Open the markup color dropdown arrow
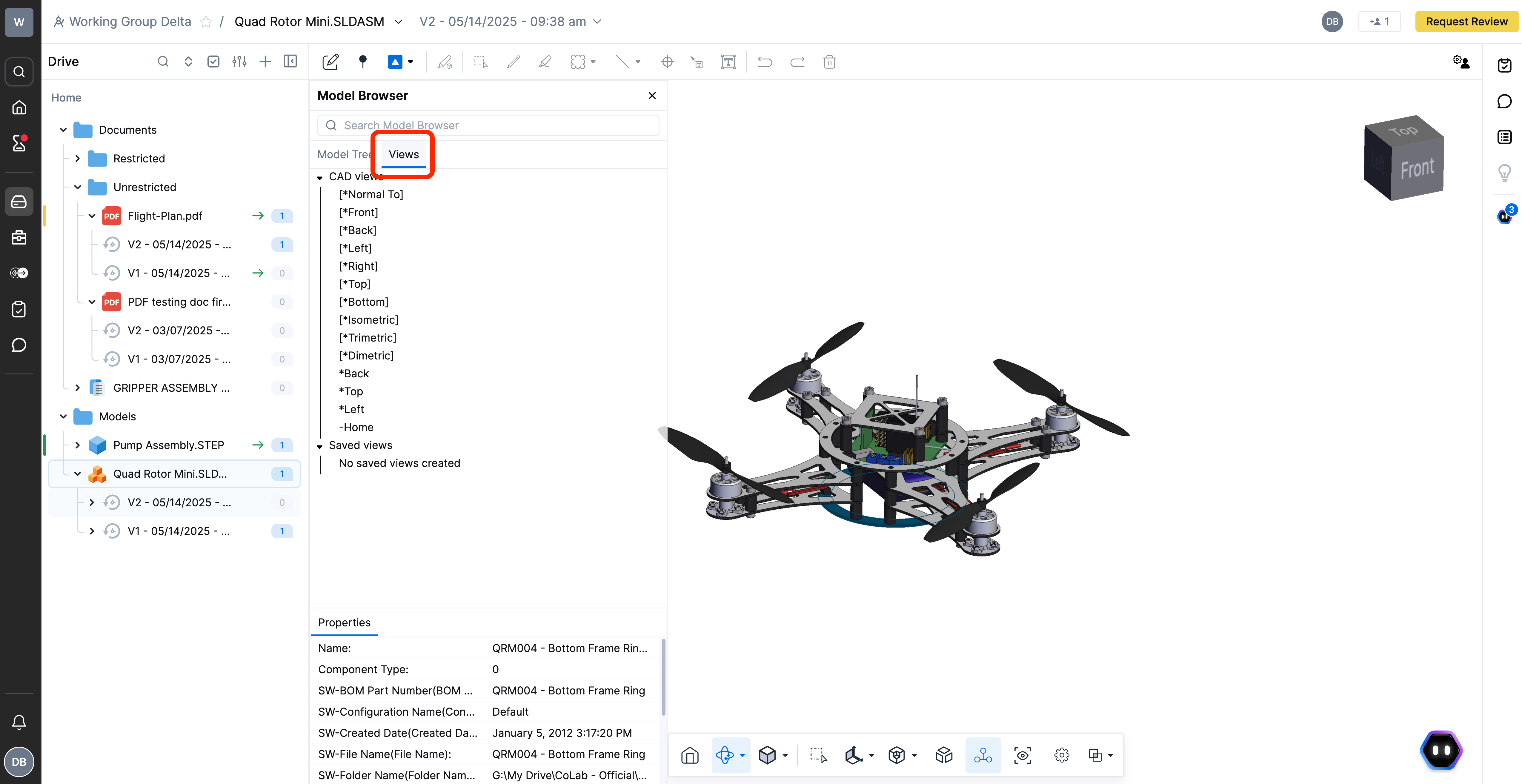 coord(411,62)
